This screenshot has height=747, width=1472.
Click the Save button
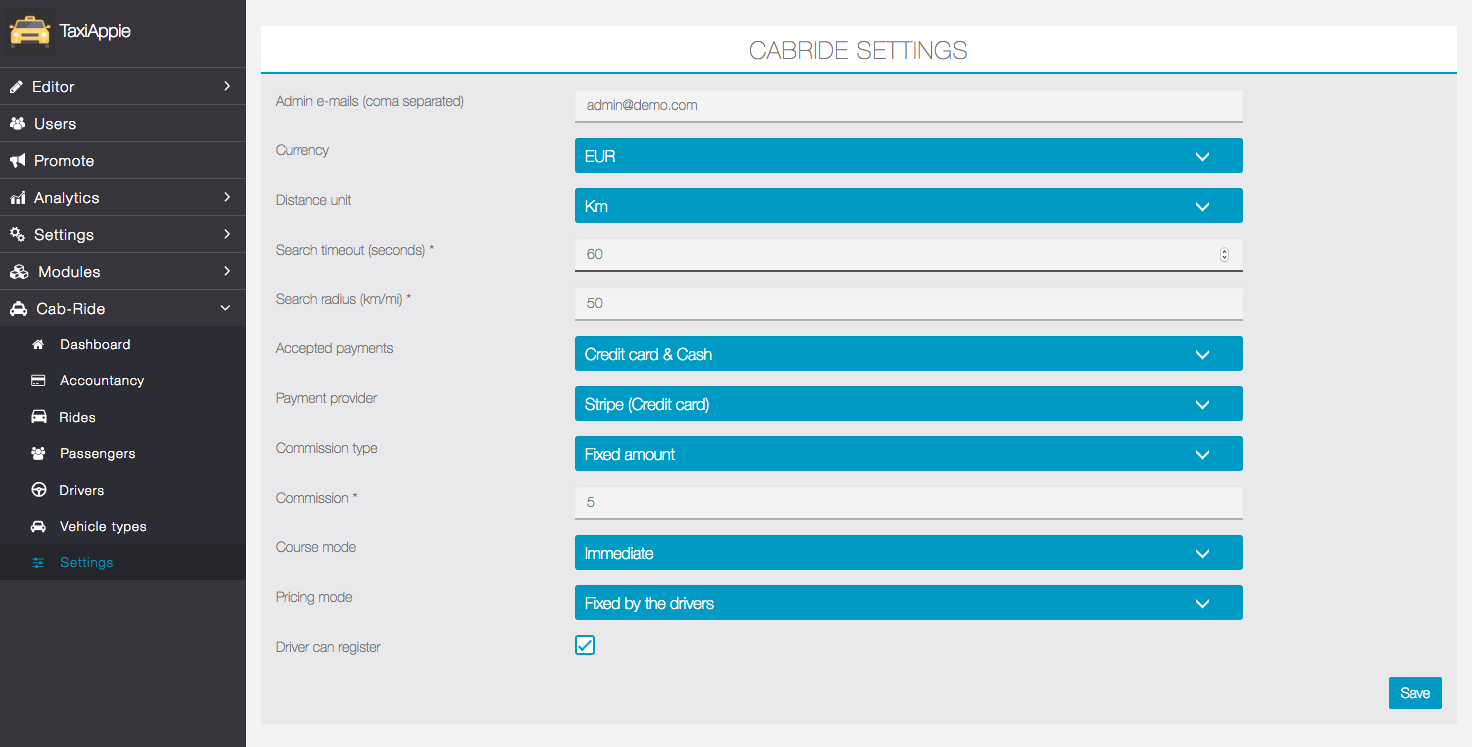point(1414,693)
